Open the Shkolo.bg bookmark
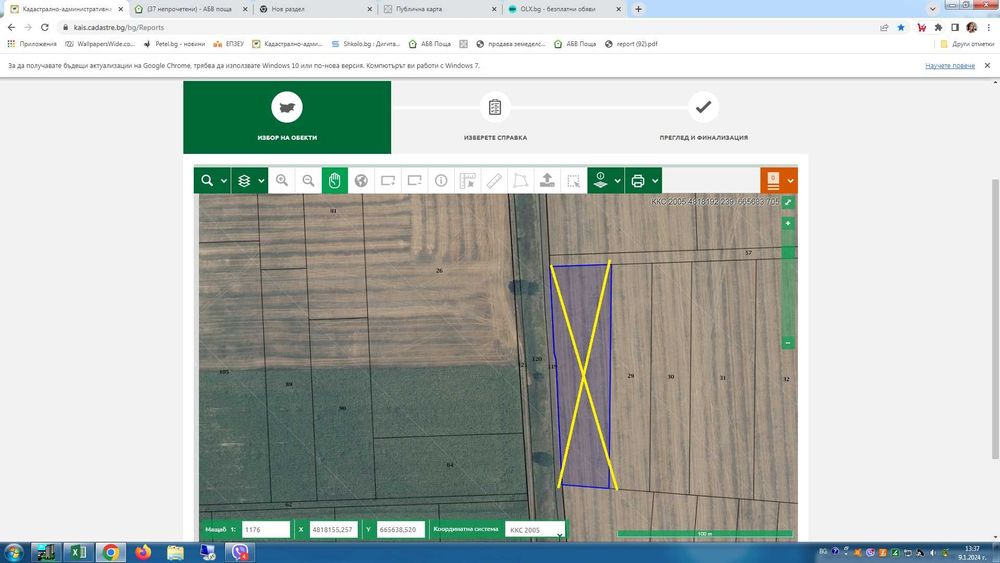Image resolution: width=1000 pixels, height=563 pixels. (x=365, y=44)
